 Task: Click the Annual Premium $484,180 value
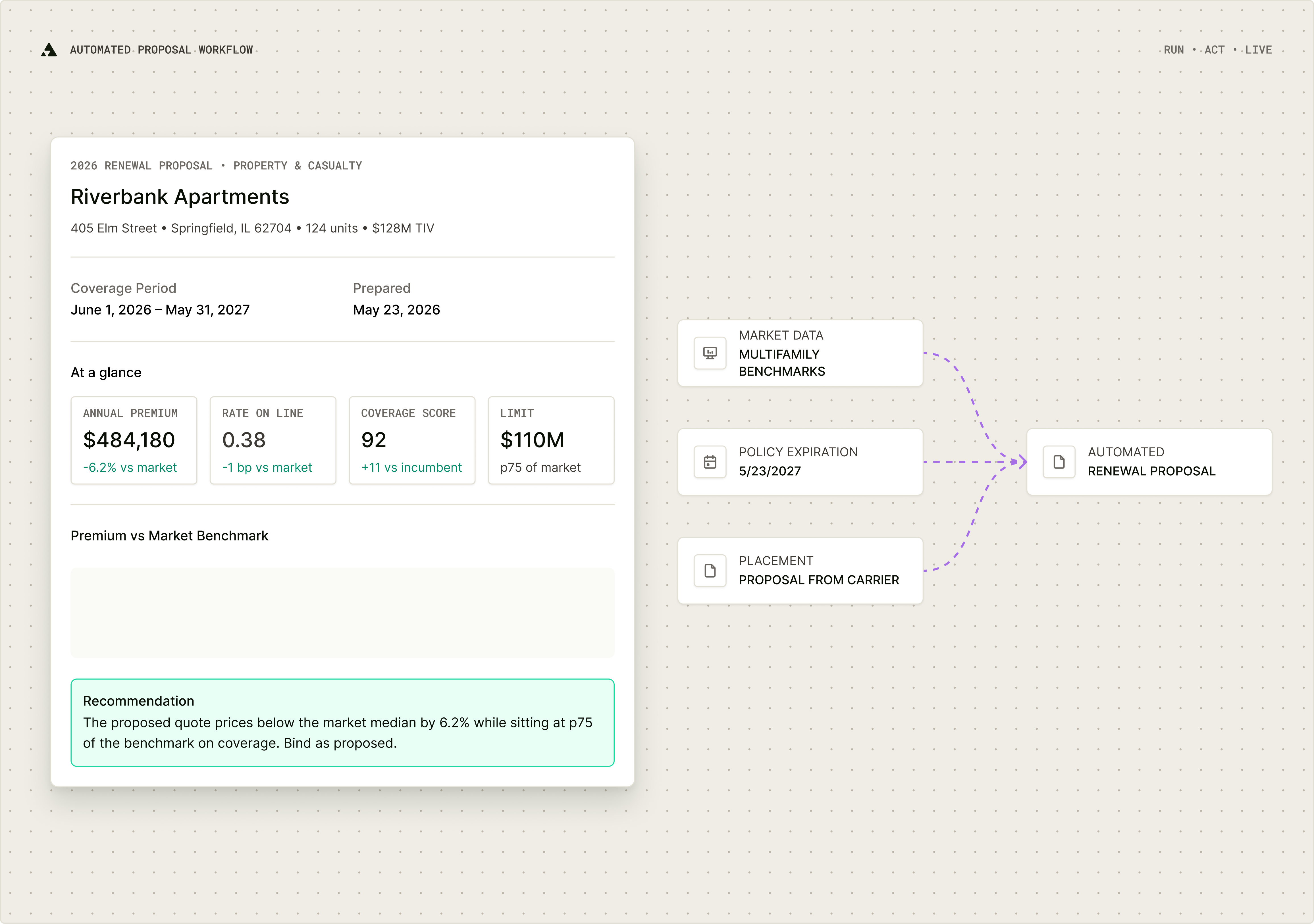pos(129,440)
